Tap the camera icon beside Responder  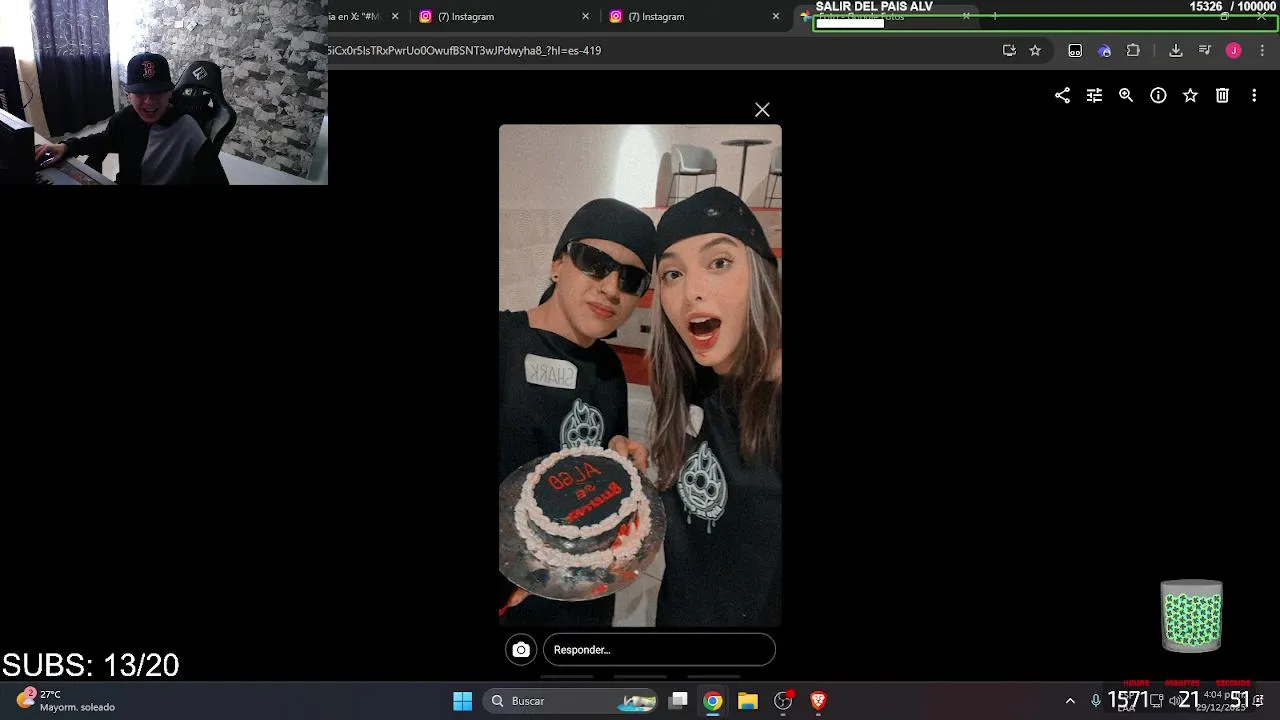point(521,650)
